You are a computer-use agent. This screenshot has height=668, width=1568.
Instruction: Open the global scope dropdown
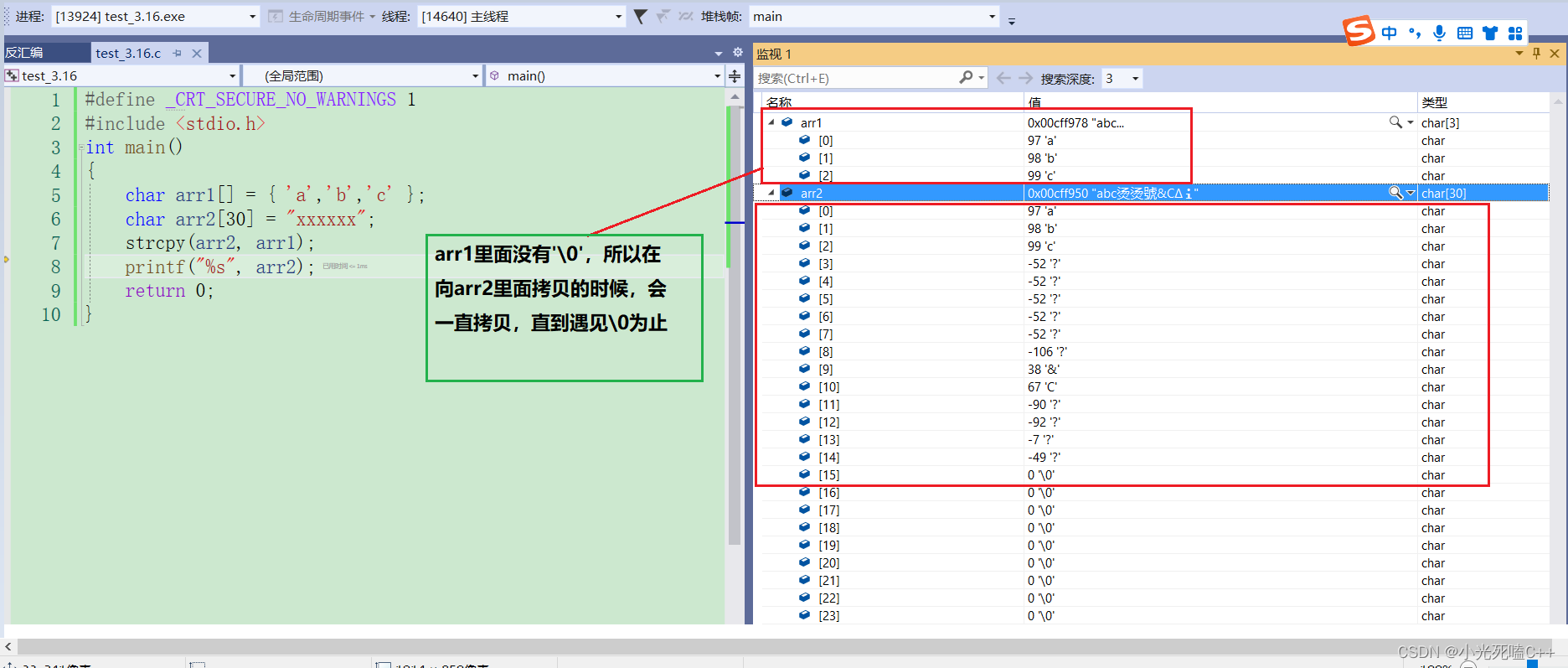tap(363, 75)
